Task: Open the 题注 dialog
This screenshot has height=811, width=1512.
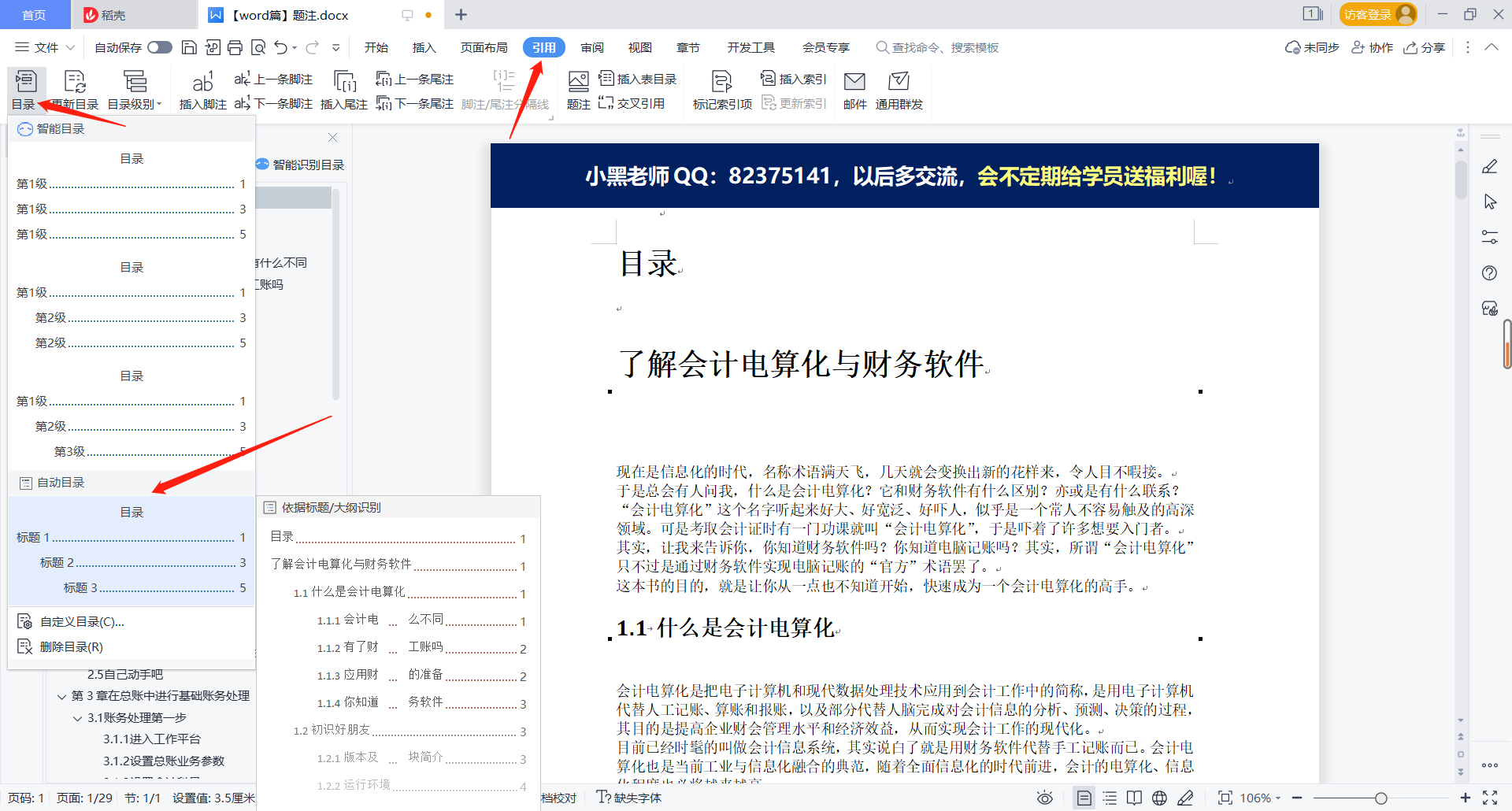Action: (x=578, y=88)
